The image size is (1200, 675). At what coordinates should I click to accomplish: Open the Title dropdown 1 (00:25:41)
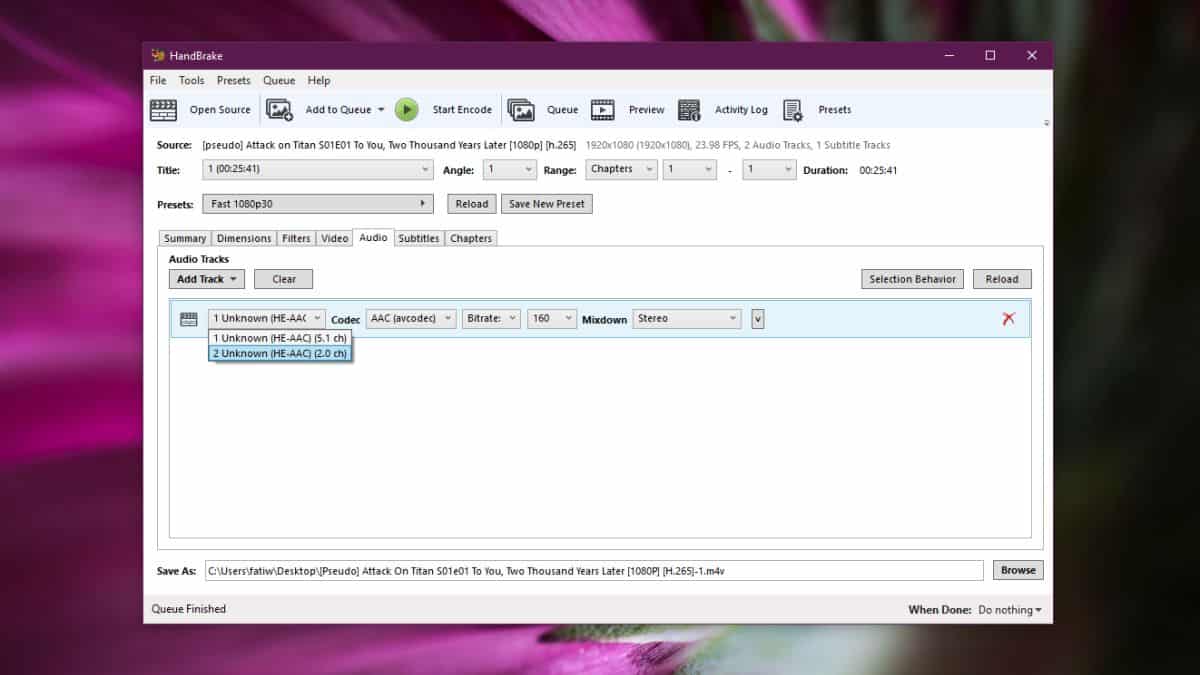pyautogui.click(x=318, y=170)
